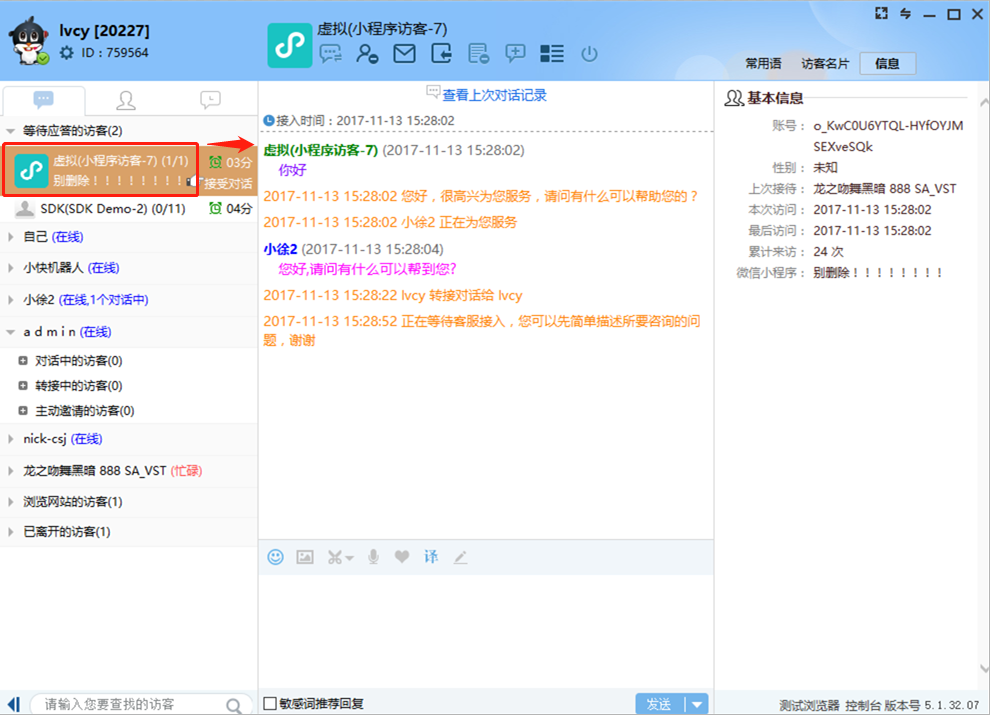Open the dropdown arrow beside 发送 button
The width and height of the screenshot is (990, 715).
point(698,704)
